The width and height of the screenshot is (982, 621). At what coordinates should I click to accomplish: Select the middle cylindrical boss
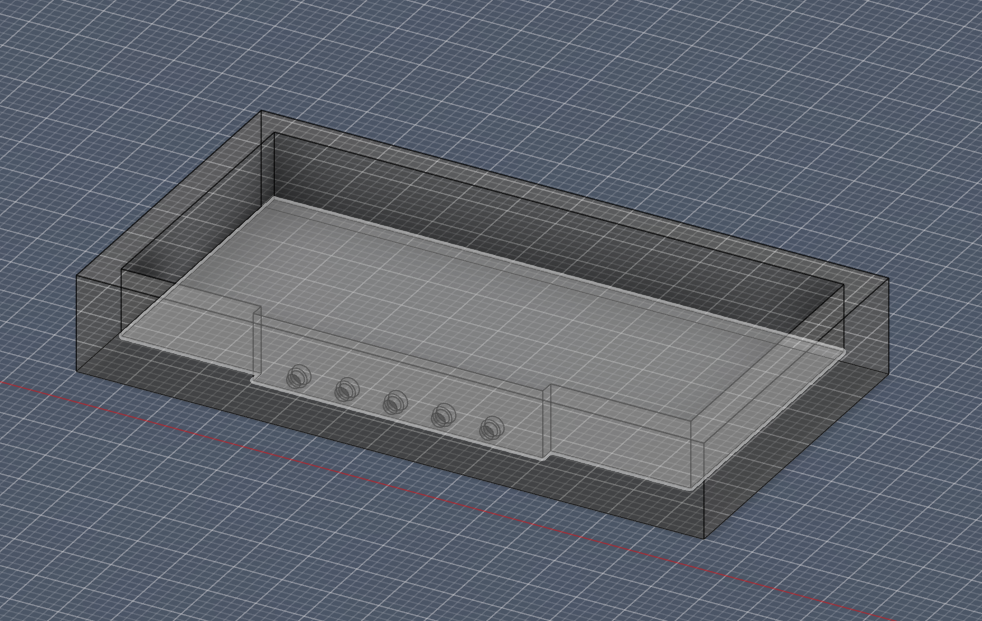coord(395,403)
